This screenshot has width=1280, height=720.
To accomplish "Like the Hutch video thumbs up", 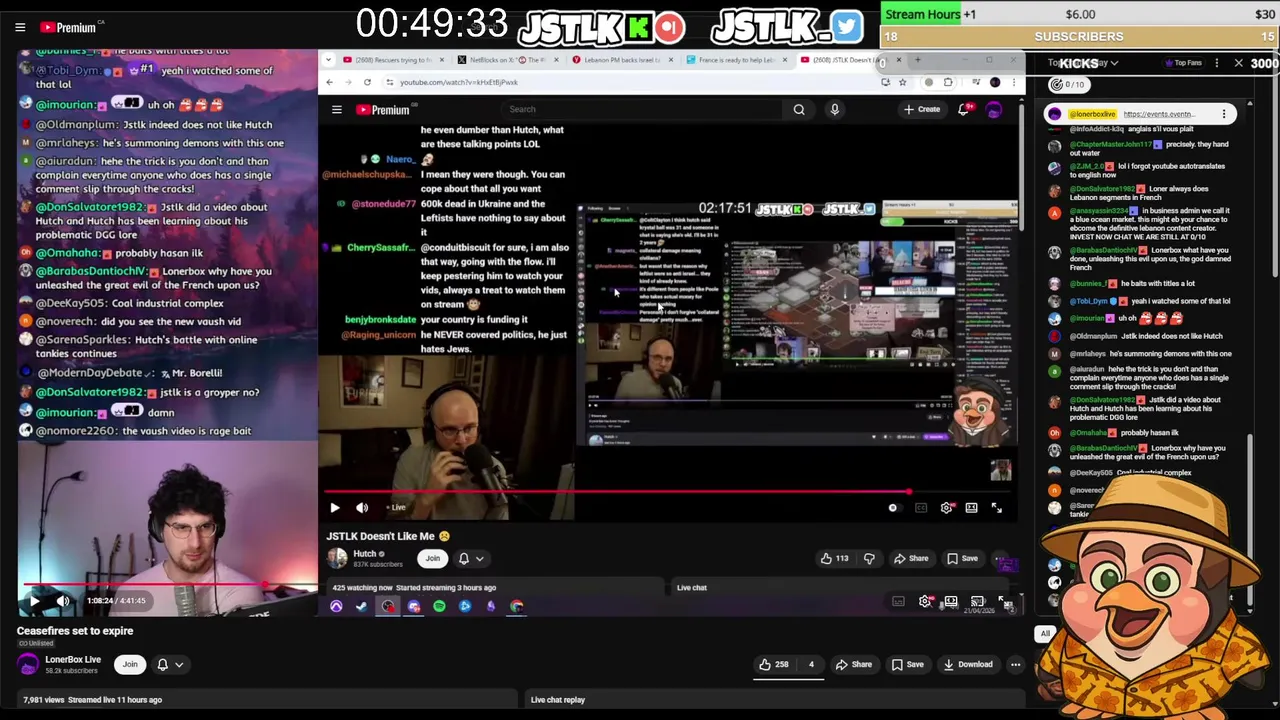I will [834, 559].
